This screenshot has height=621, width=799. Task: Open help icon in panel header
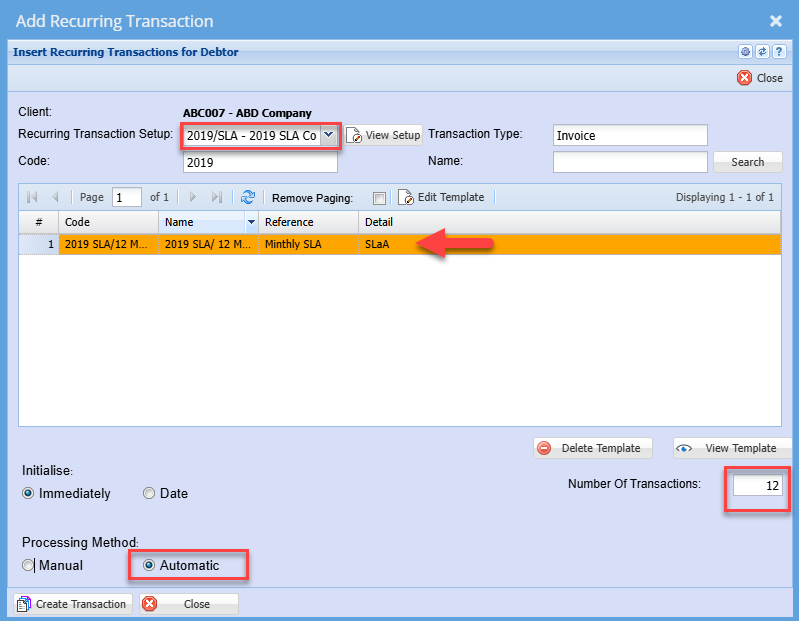click(x=778, y=52)
